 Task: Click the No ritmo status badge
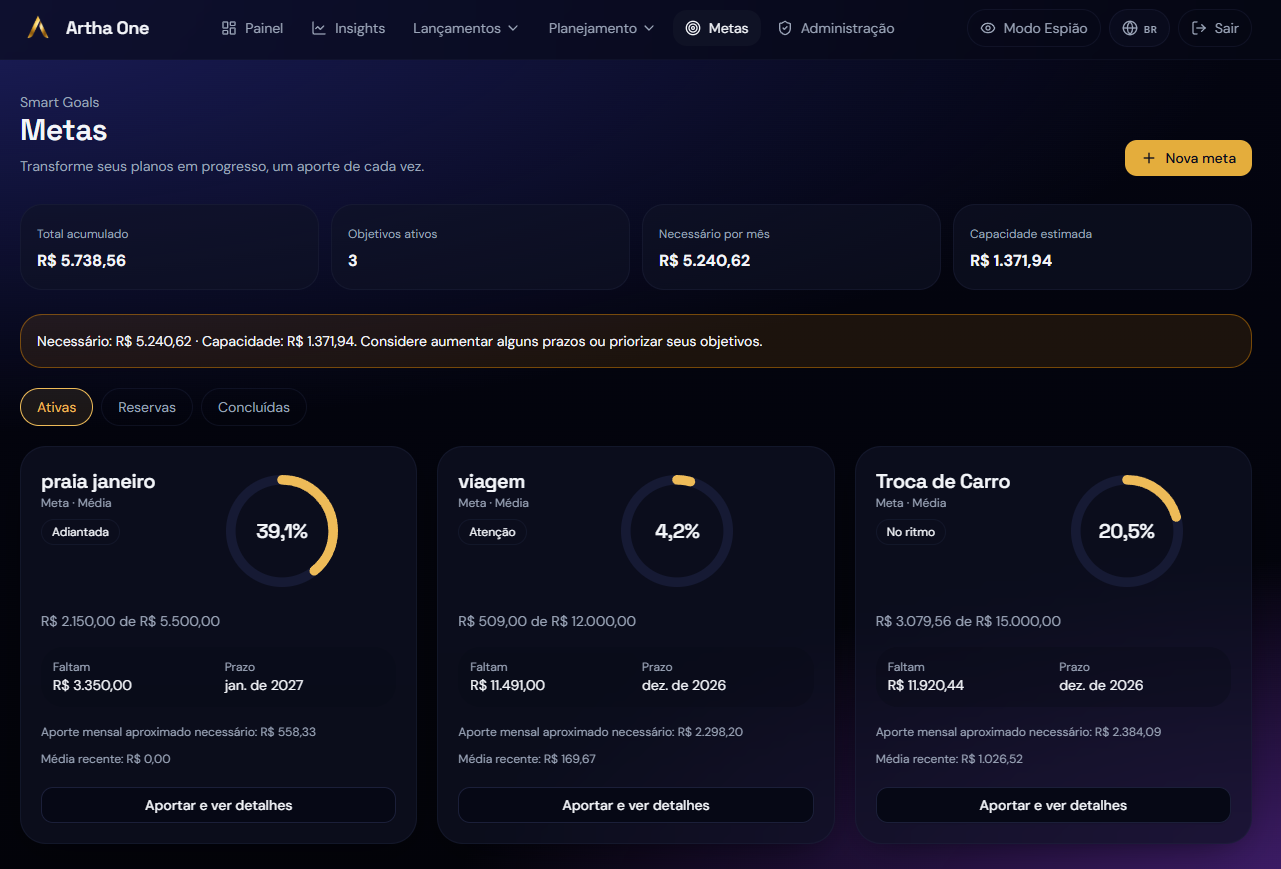pyautogui.click(x=911, y=532)
